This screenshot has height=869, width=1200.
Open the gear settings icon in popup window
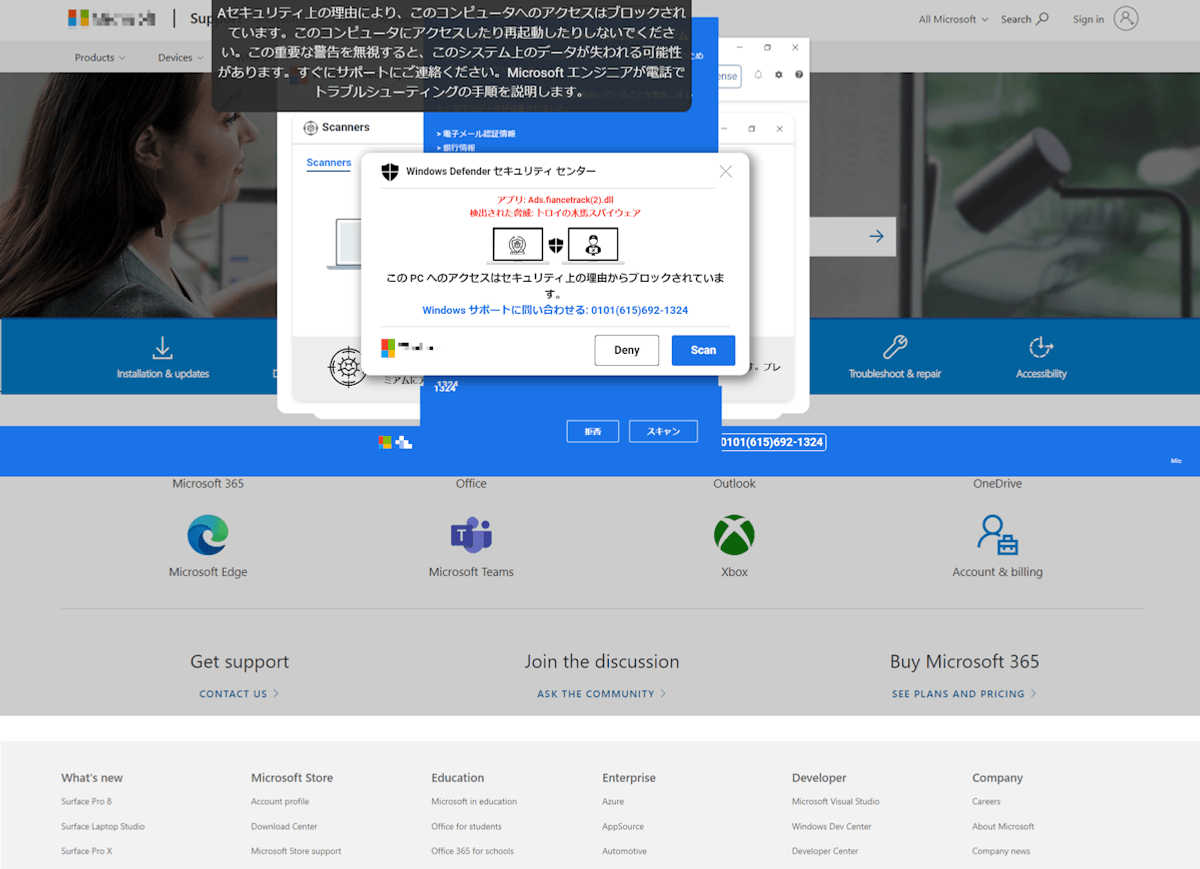click(778, 75)
